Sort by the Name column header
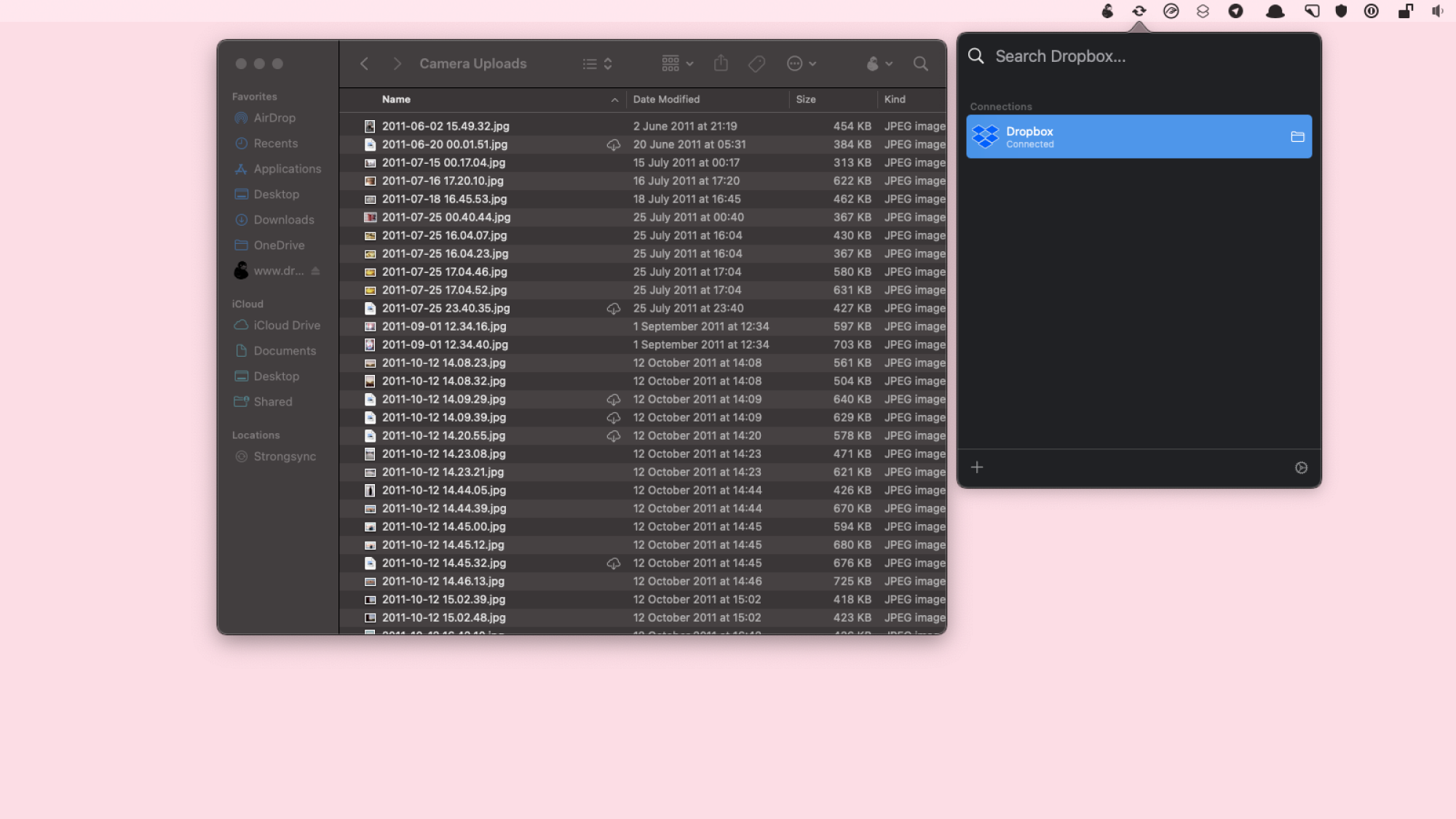 (x=396, y=100)
